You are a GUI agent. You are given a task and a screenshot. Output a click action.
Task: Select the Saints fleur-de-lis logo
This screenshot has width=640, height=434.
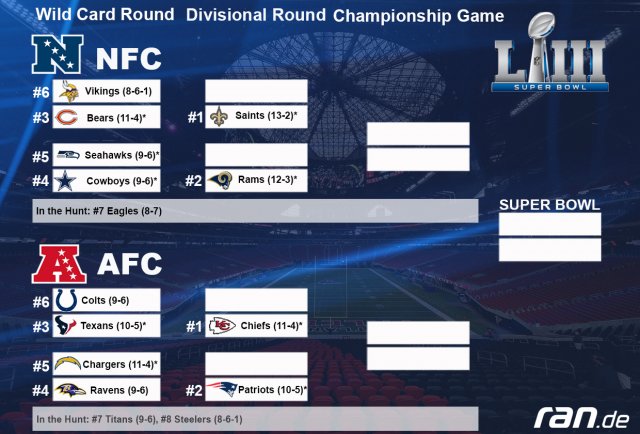tap(219, 116)
